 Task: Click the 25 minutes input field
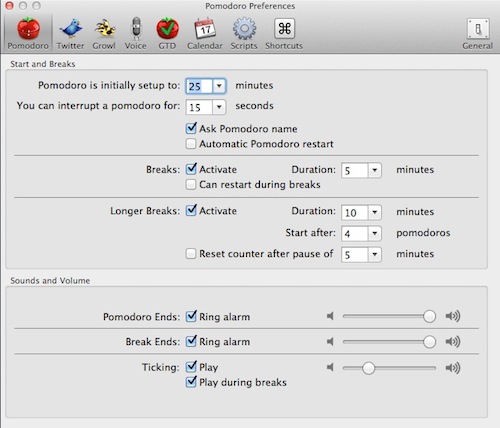pyautogui.click(x=199, y=86)
